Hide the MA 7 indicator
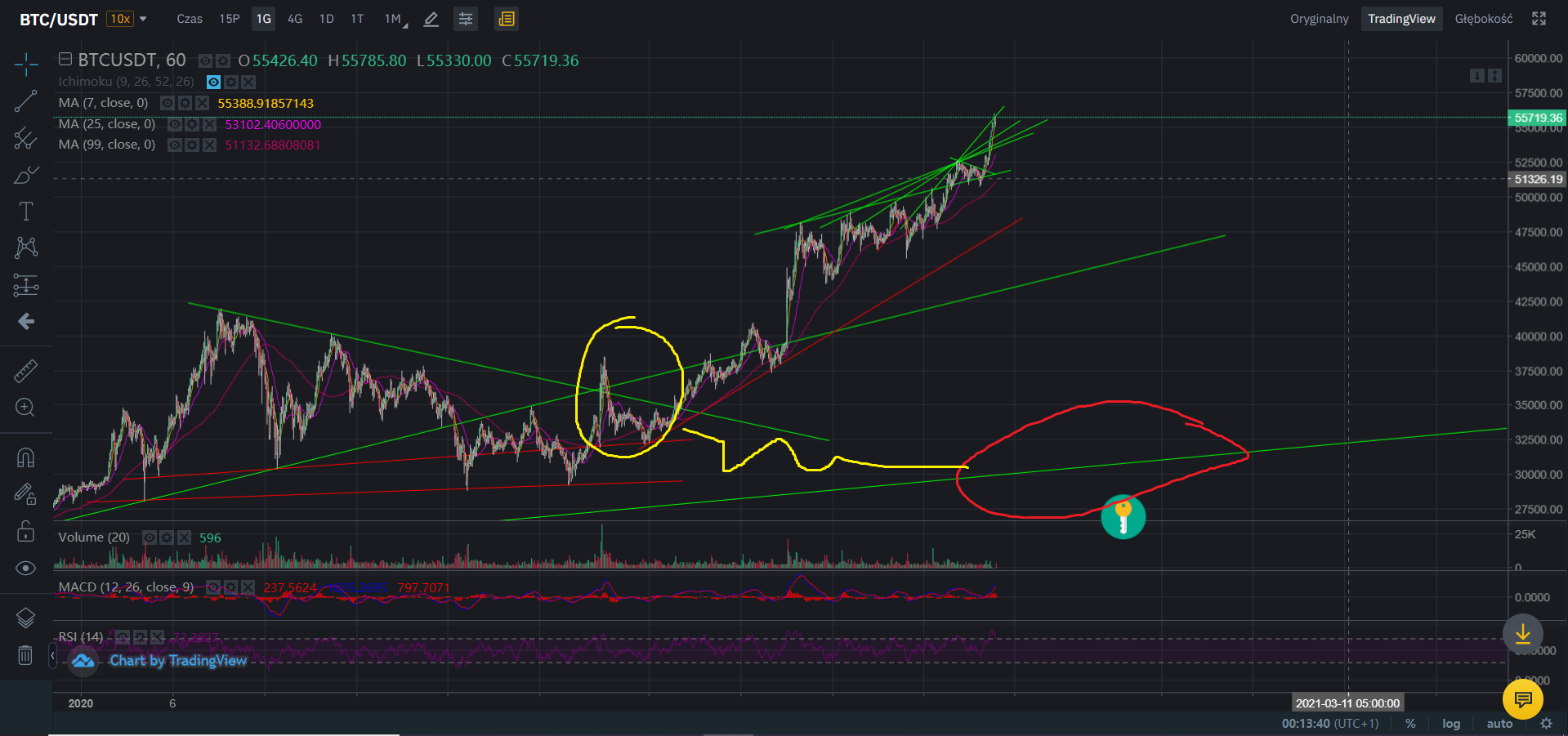The height and width of the screenshot is (736, 1568). pos(168,103)
